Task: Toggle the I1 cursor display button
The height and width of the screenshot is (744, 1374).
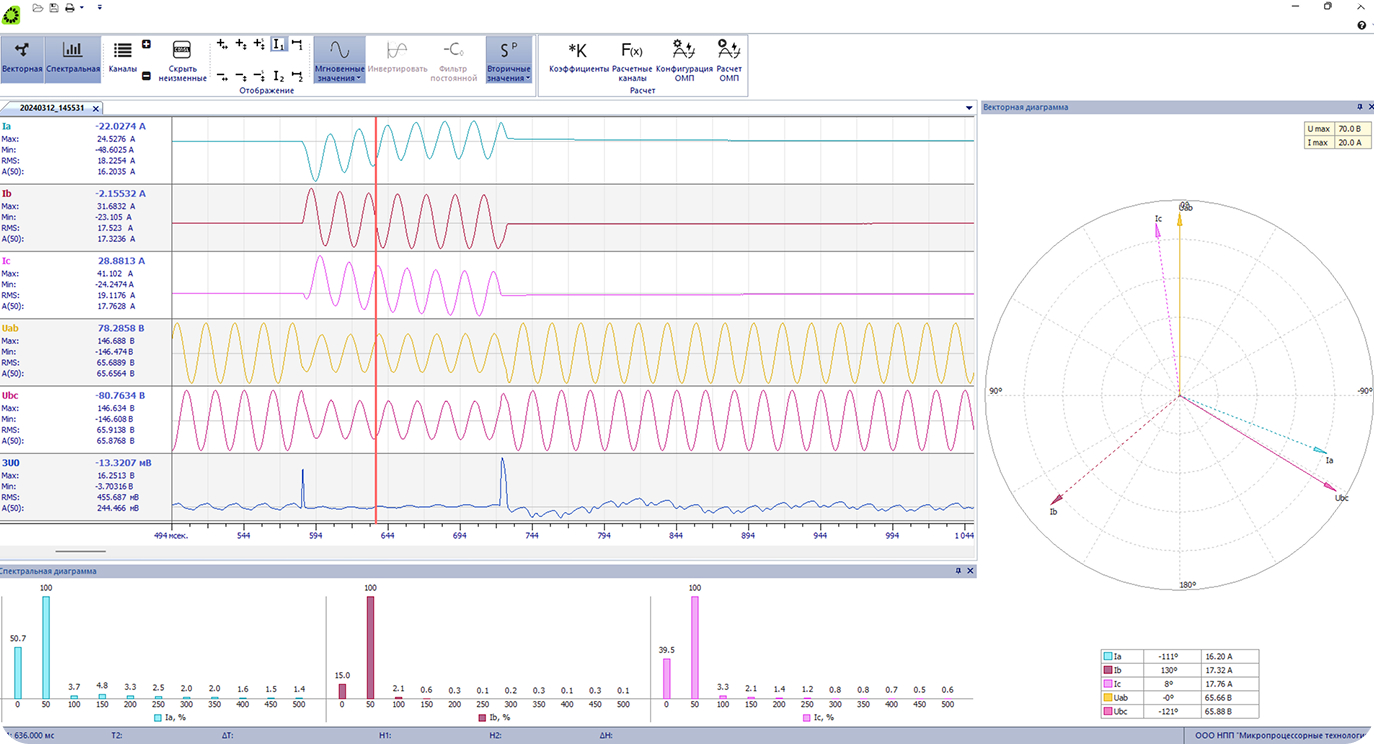Action: click(x=279, y=45)
